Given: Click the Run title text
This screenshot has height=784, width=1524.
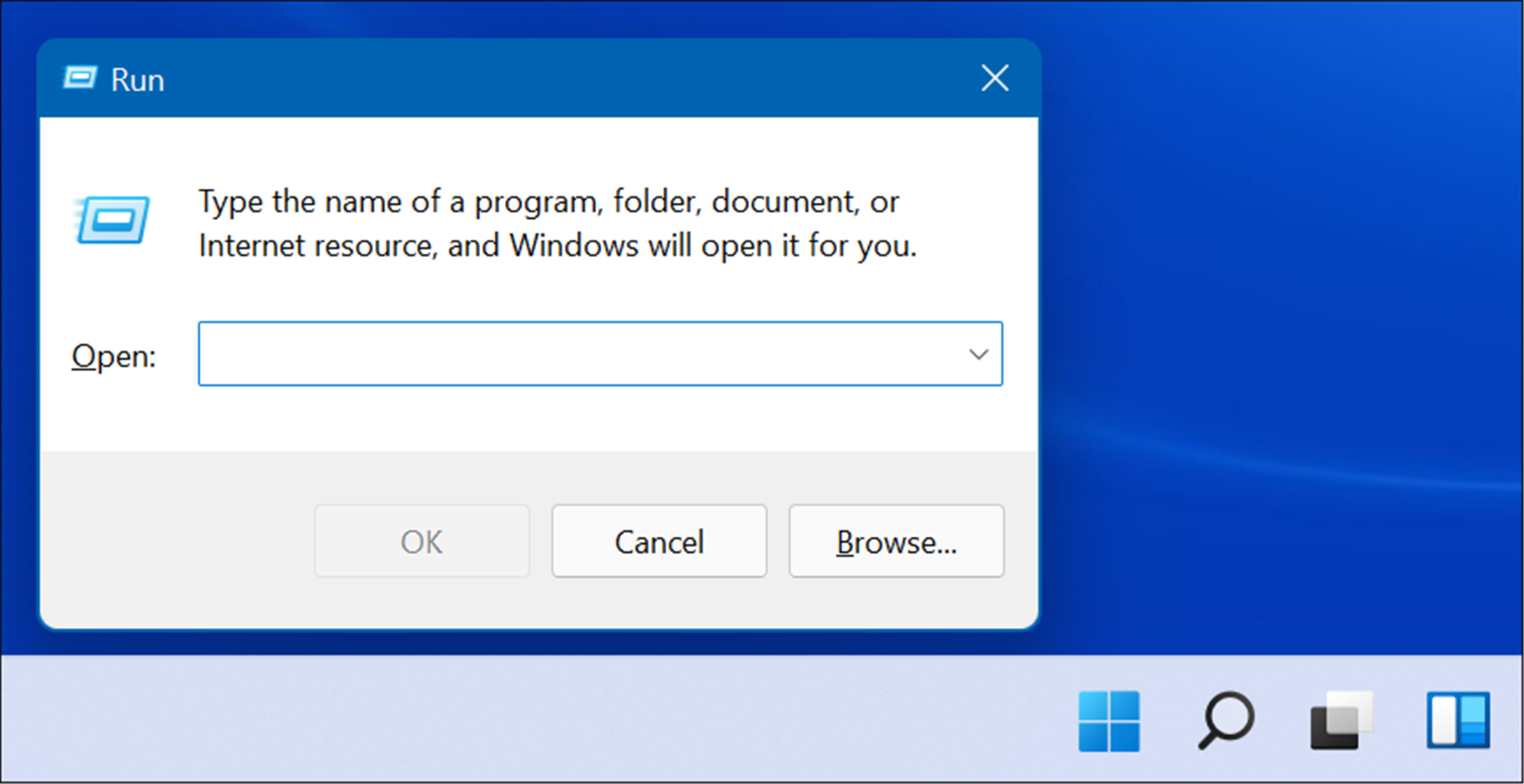Looking at the screenshot, I should 137,79.
